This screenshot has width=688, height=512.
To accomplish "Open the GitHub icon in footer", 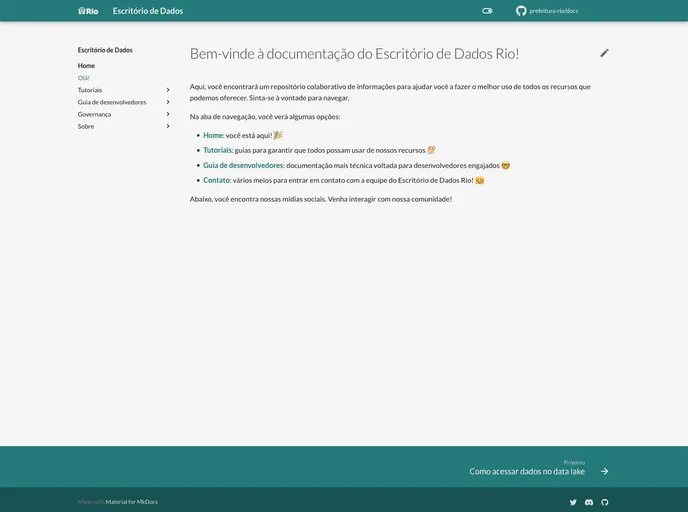I will (x=605, y=502).
